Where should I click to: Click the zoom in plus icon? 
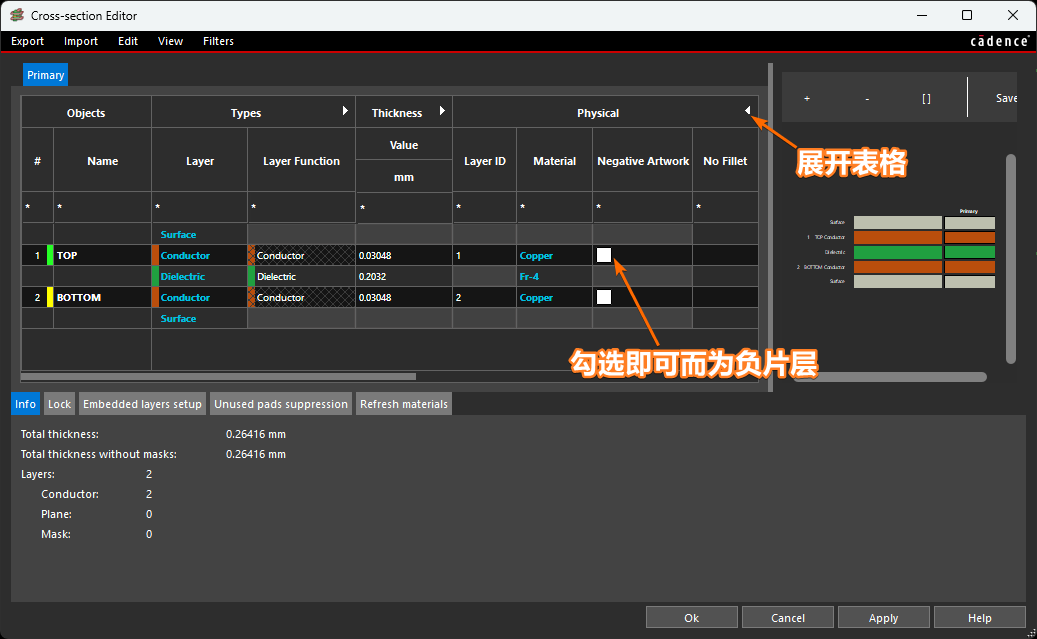807,99
